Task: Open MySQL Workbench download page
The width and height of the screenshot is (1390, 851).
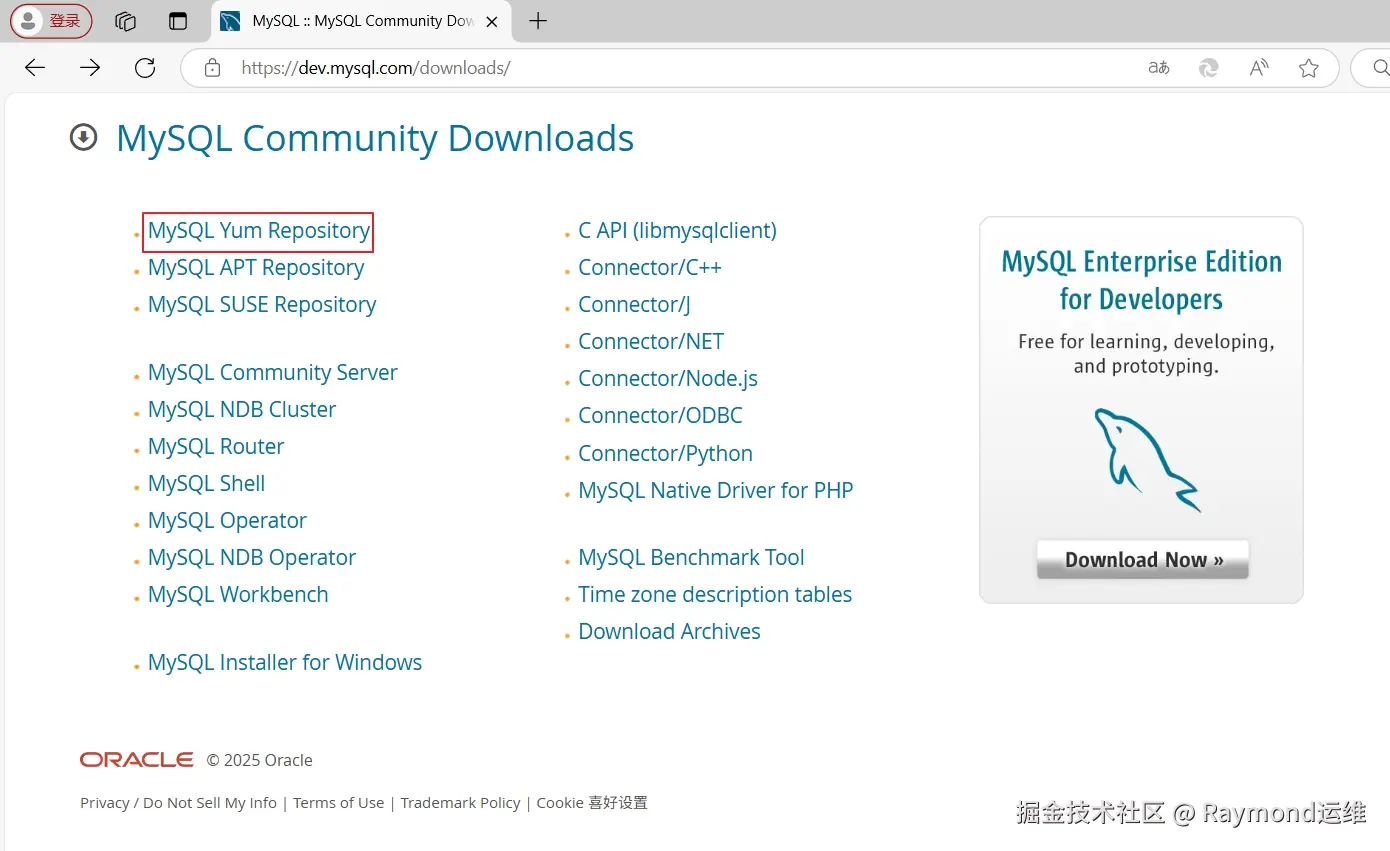Action: click(x=238, y=595)
